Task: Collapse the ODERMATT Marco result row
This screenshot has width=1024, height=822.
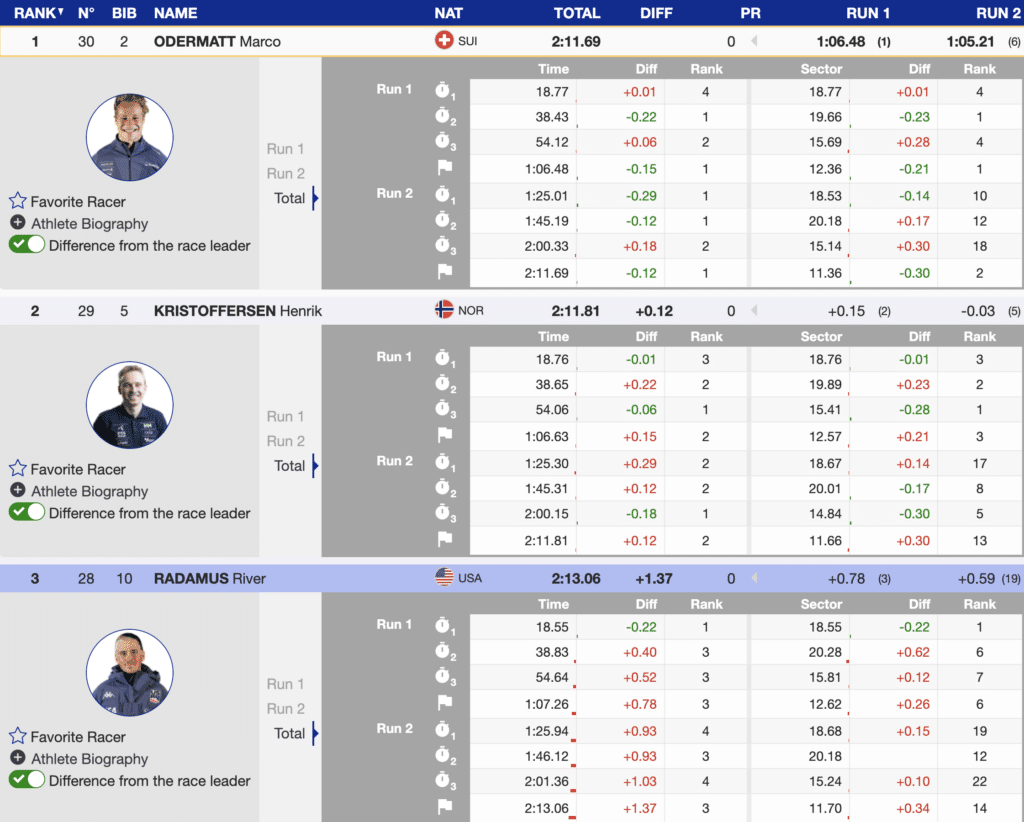Action: pos(217,42)
